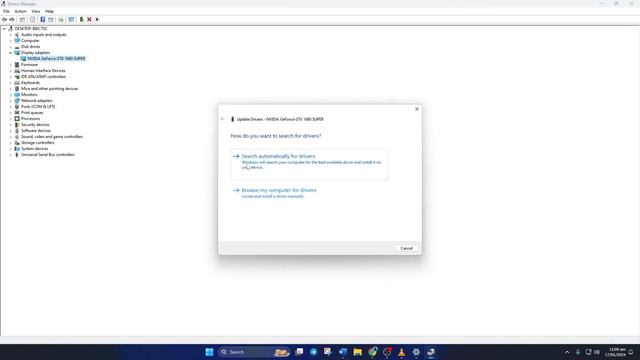Expand the Keyboards category

coord(11,82)
